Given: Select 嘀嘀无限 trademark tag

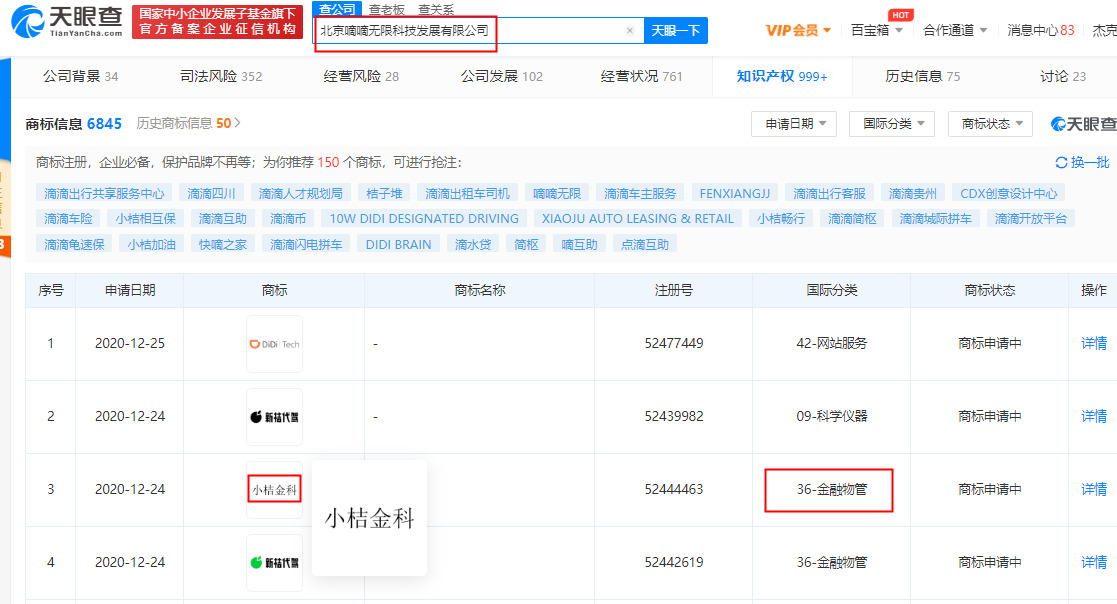Looking at the screenshot, I should coord(557,193).
